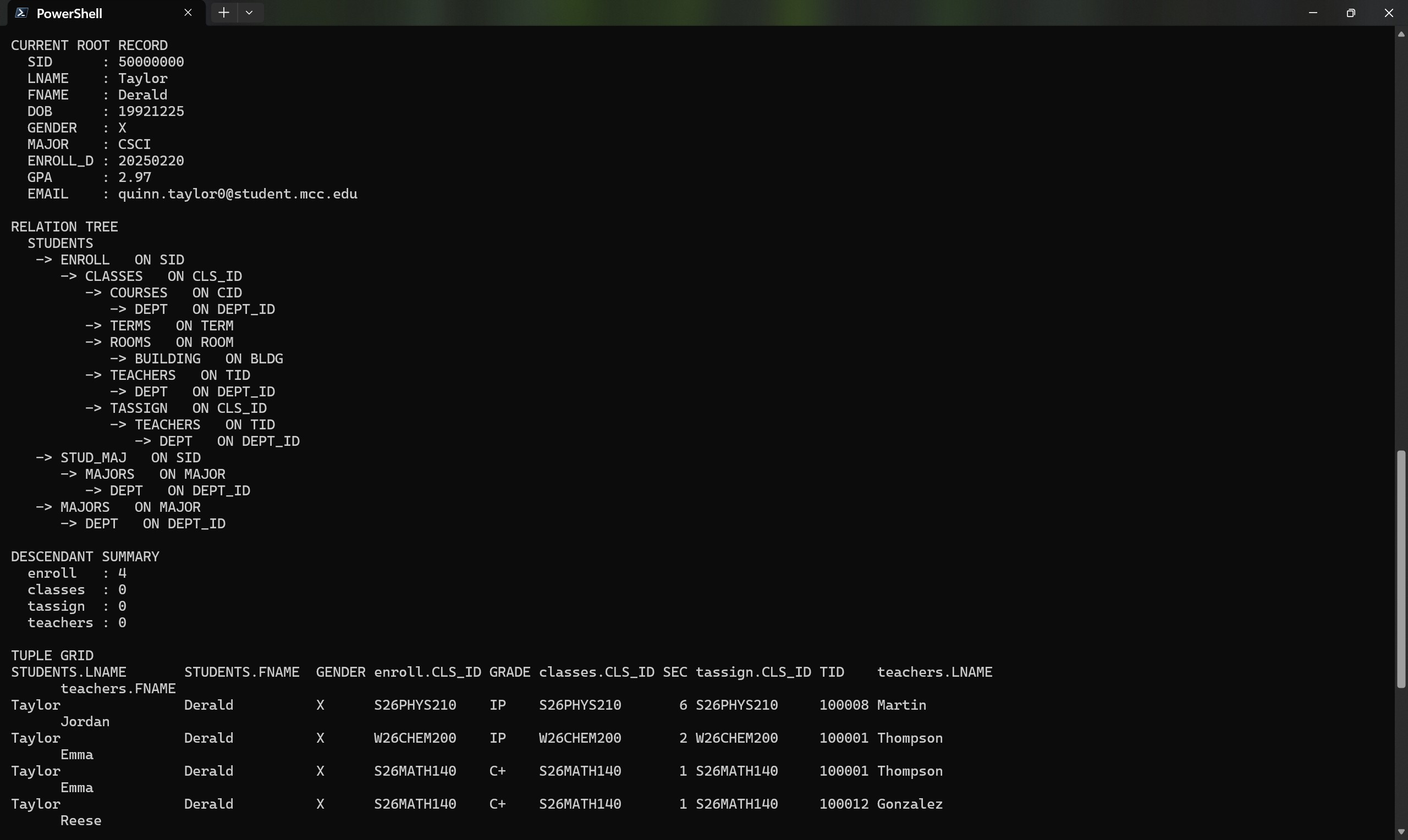Click the TERMS ON TERM line
Image resolution: width=1408 pixels, height=840 pixels.
(x=159, y=325)
